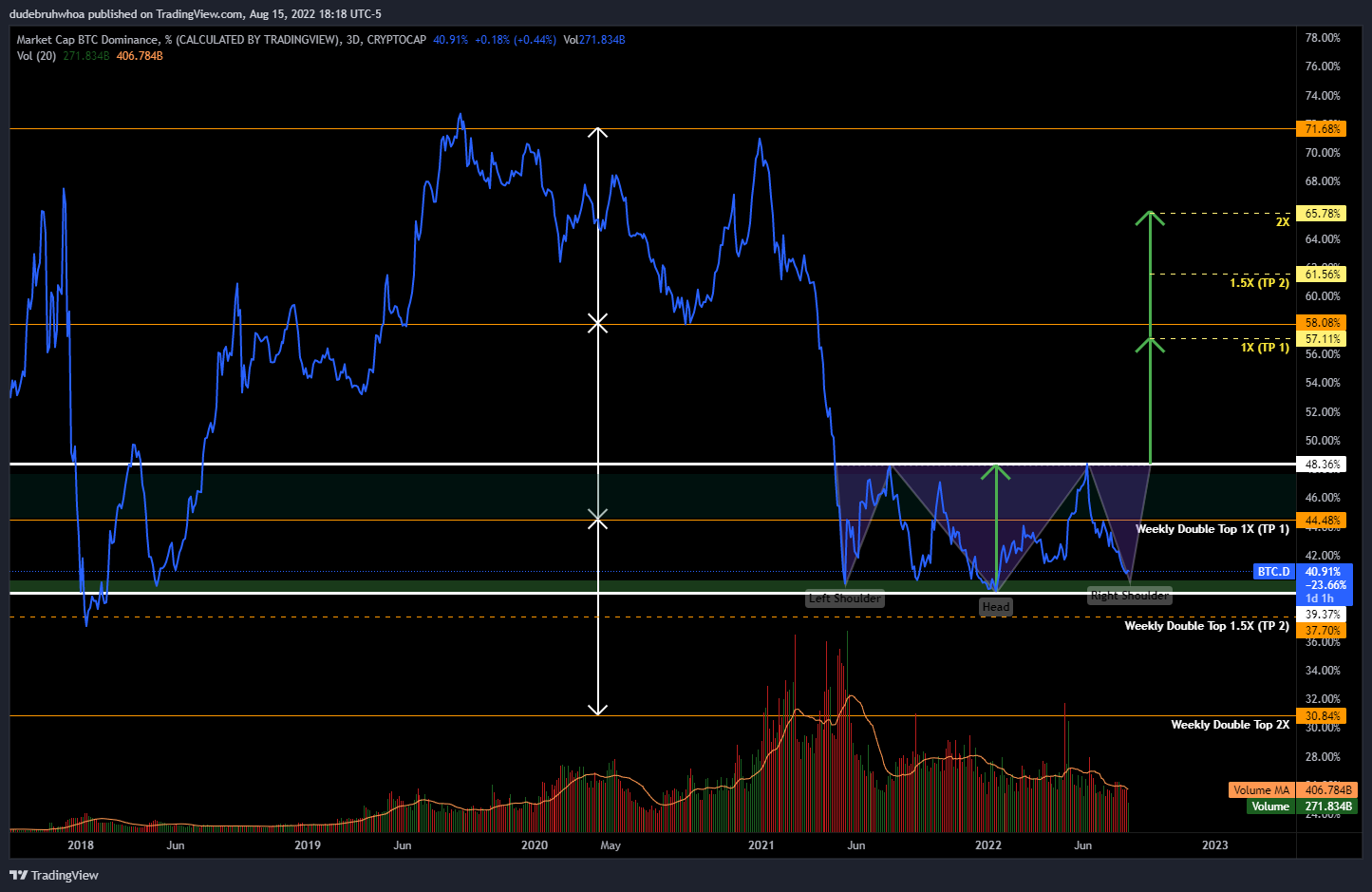
Task: Click the 71.68% price label
Action: tap(1323, 128)
